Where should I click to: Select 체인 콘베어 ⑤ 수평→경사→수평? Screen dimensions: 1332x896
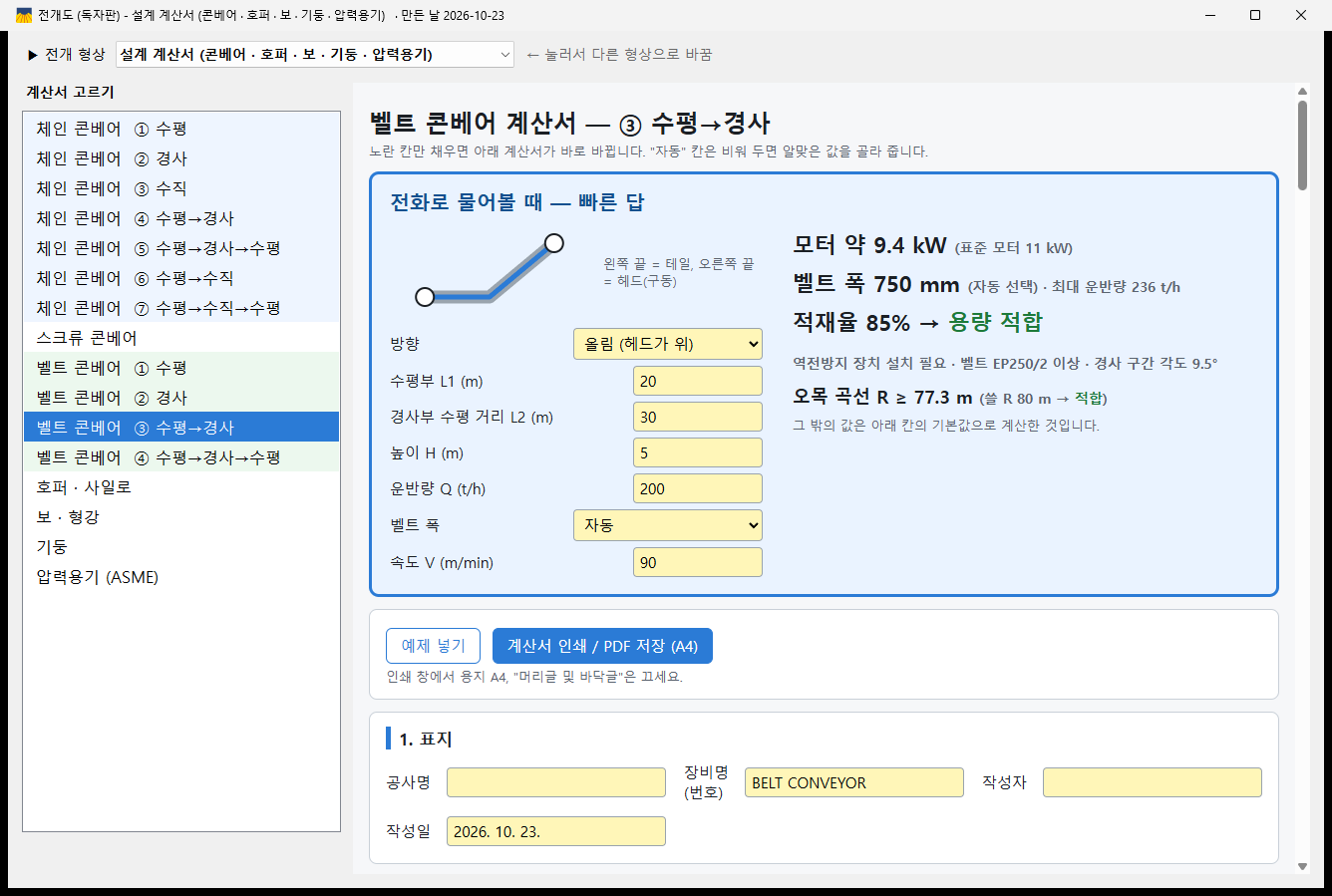point(181,248)
